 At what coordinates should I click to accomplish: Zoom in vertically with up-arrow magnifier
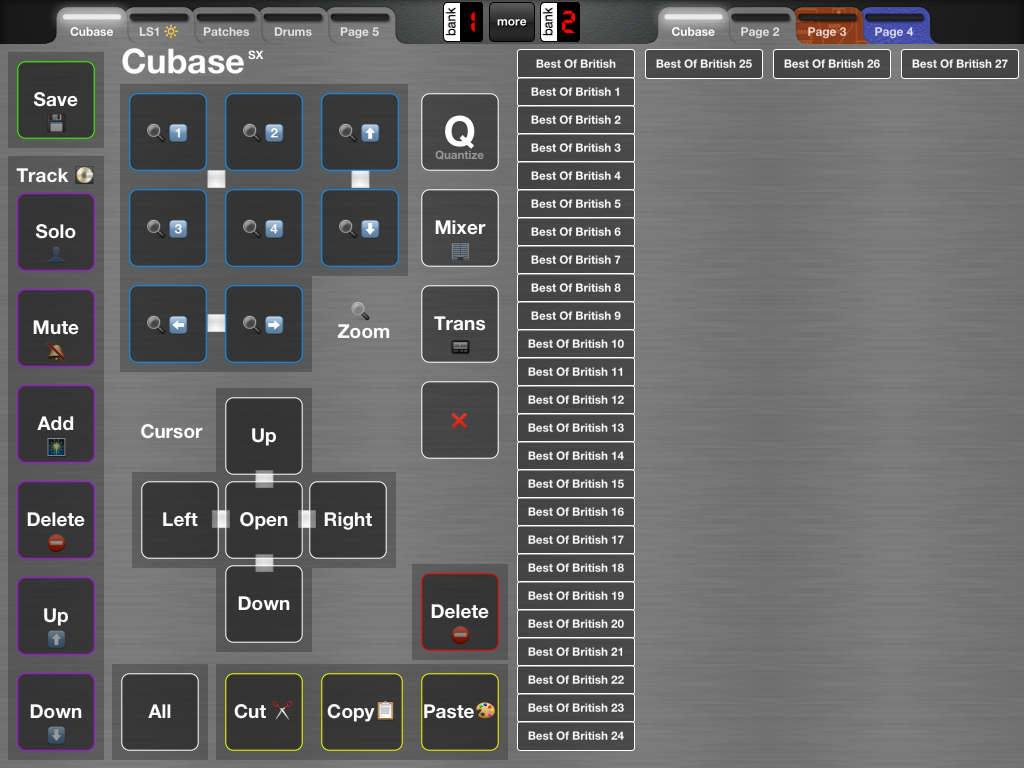pyautogui.click(x=360, y=132)
